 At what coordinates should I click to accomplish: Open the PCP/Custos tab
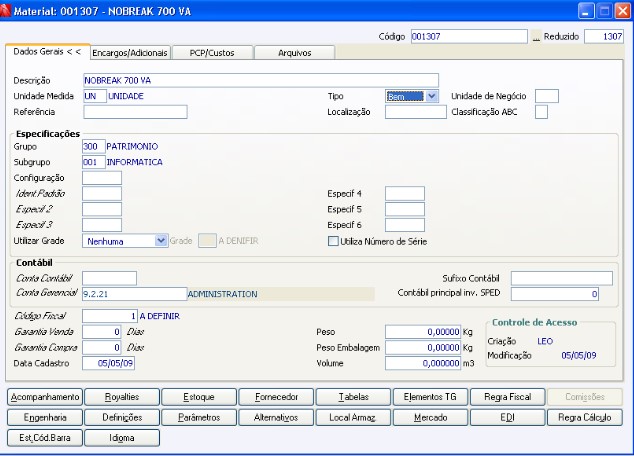point(212,53)
